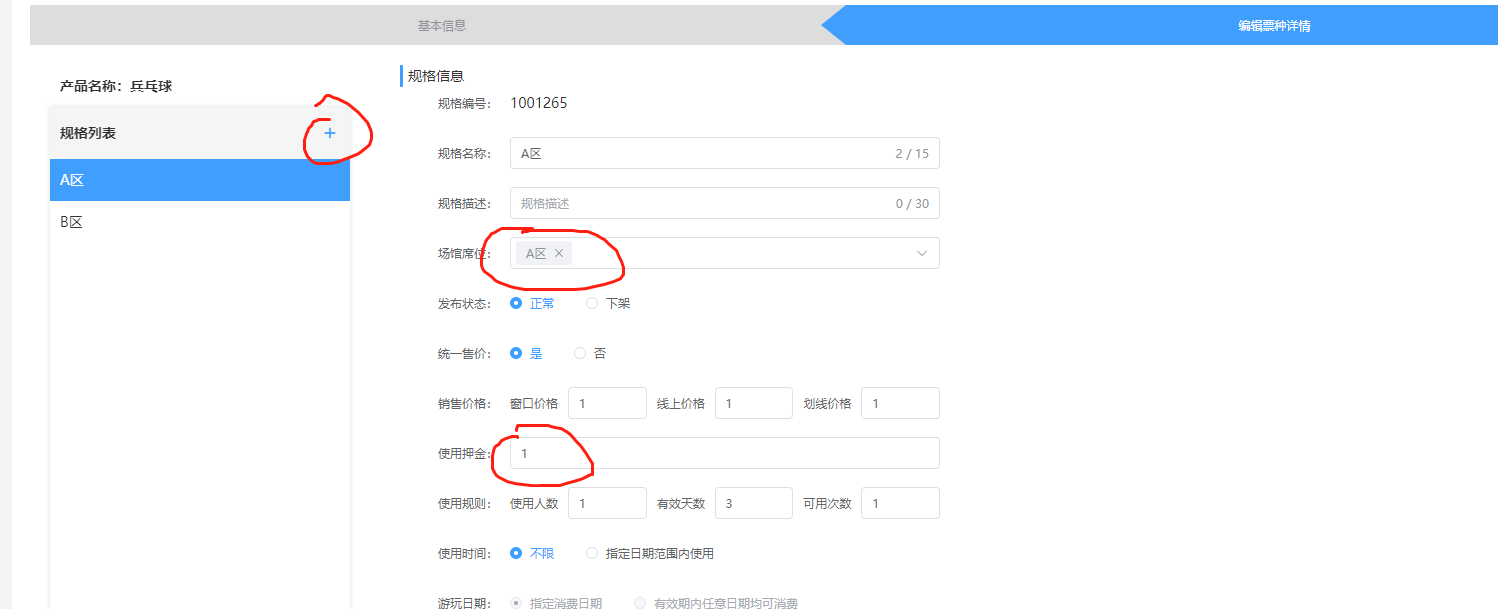Select 指定日期范围内使用 radio option
The height and width of the screenshot is (609, 1498).
[592, 553]
